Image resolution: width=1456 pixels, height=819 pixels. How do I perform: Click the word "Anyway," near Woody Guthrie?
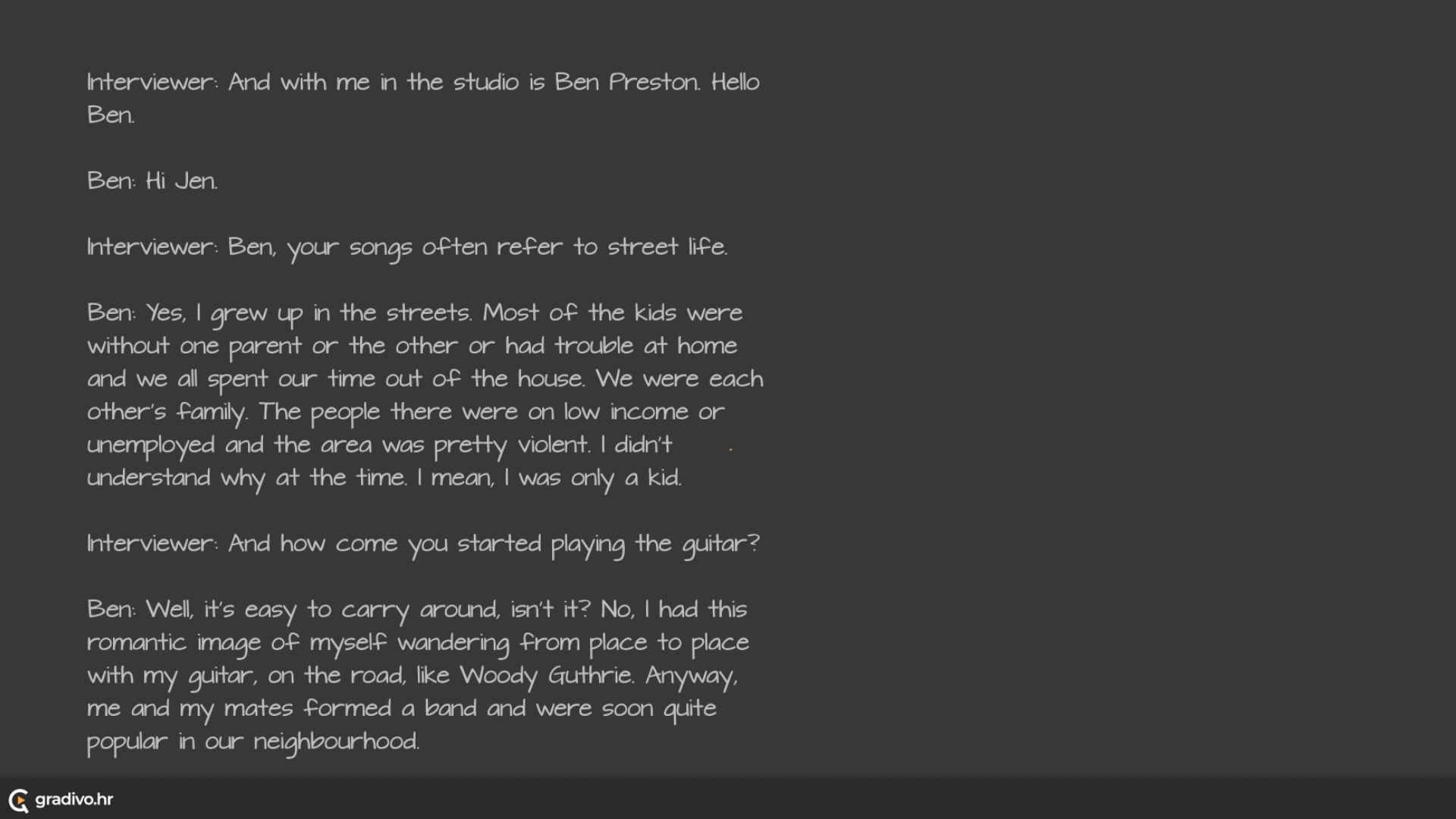coord(691,676)
